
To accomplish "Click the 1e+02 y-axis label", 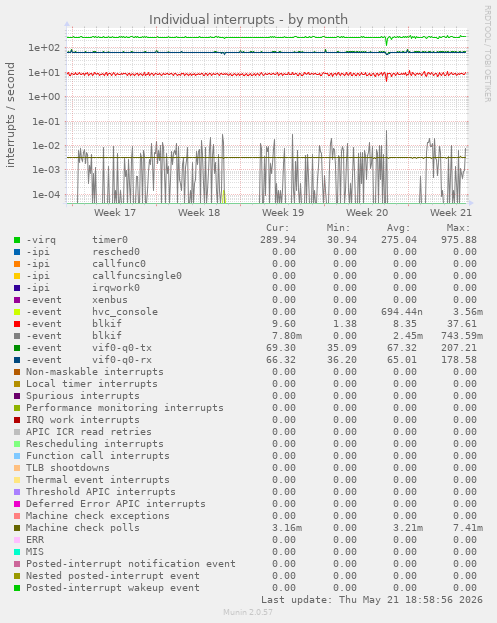I will pyautogui.click(x=44, y=48).
